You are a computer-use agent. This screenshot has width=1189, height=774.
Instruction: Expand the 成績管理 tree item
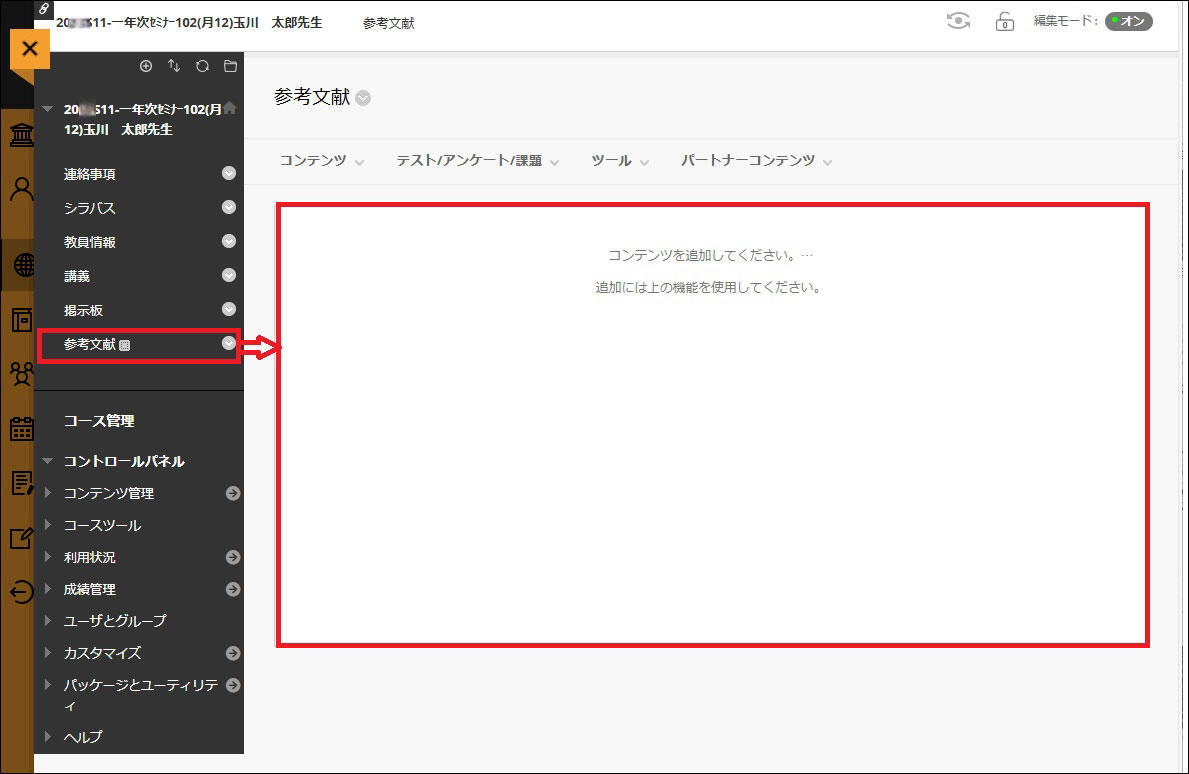point(48,588)
